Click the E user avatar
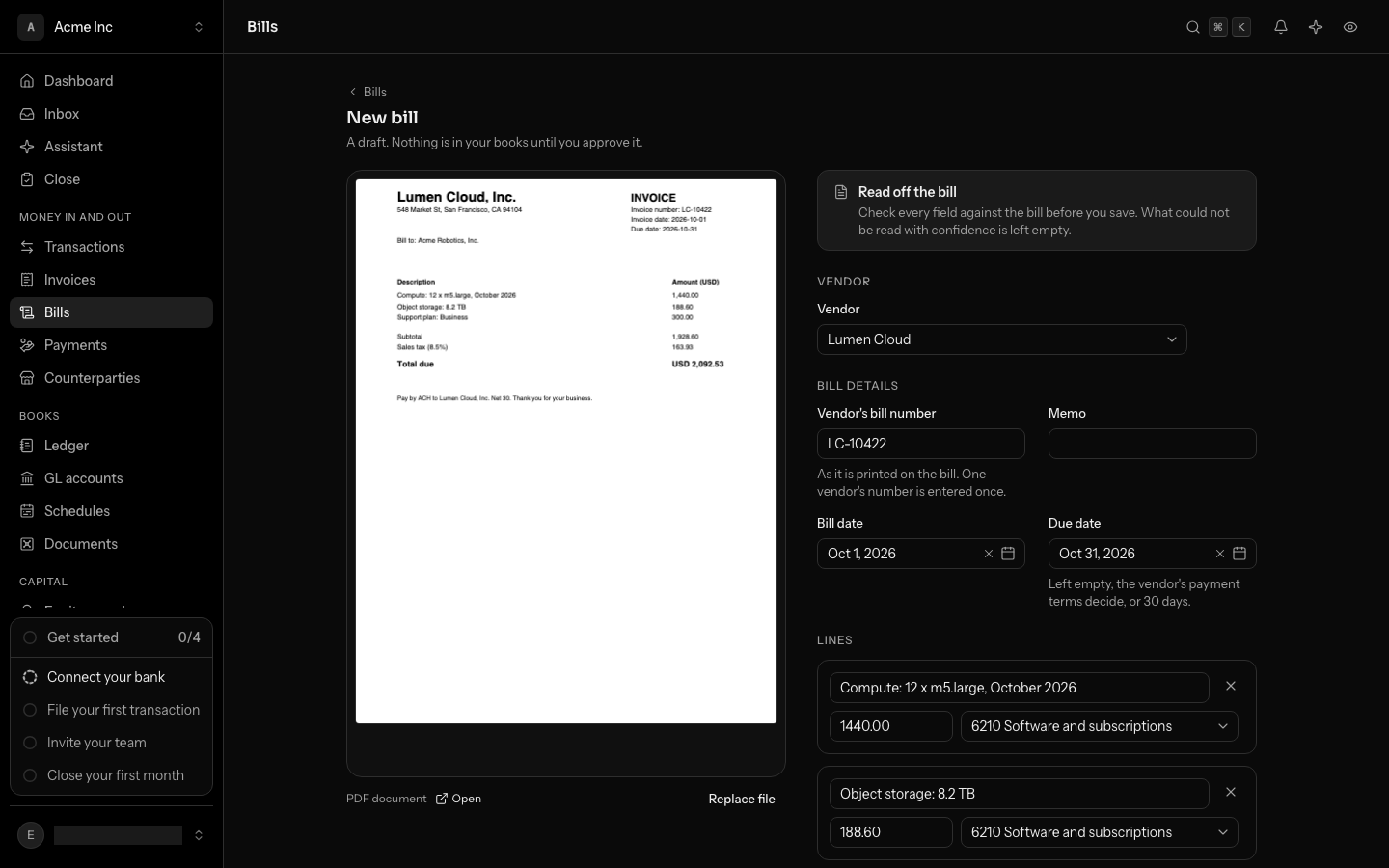The image size is (1389, 868). tap(31, 835)
